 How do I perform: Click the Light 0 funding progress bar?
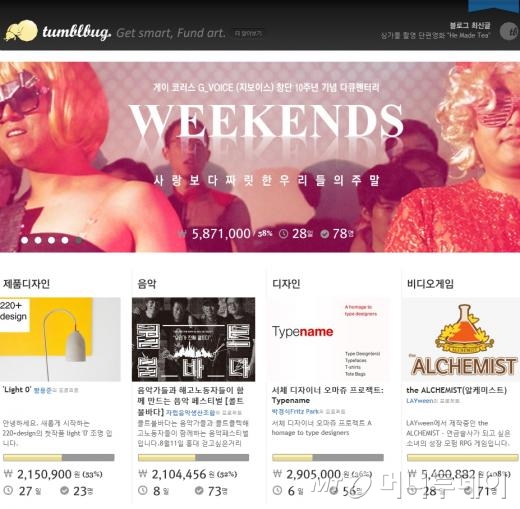59,457
